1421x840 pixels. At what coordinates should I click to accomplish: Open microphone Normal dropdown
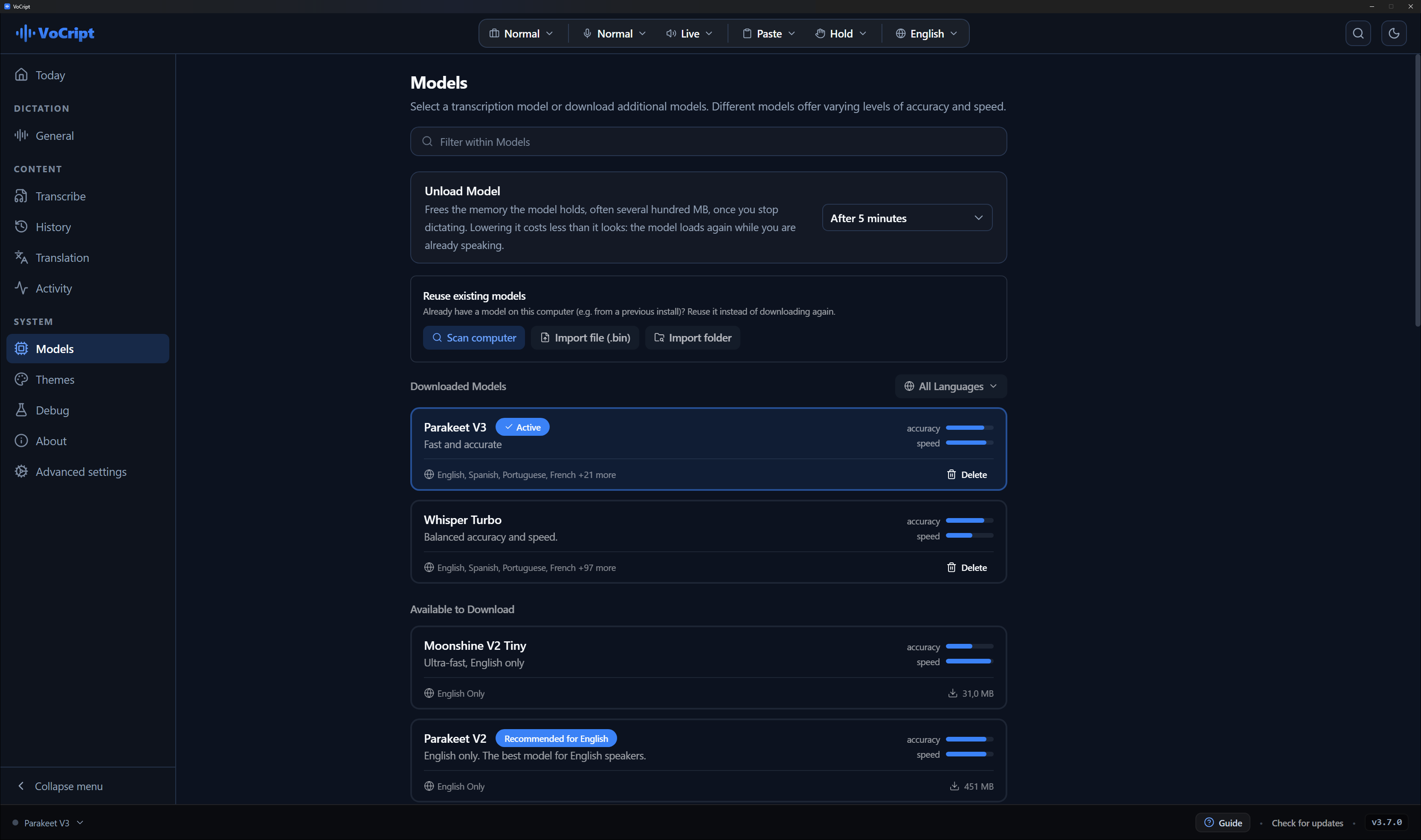614,33
